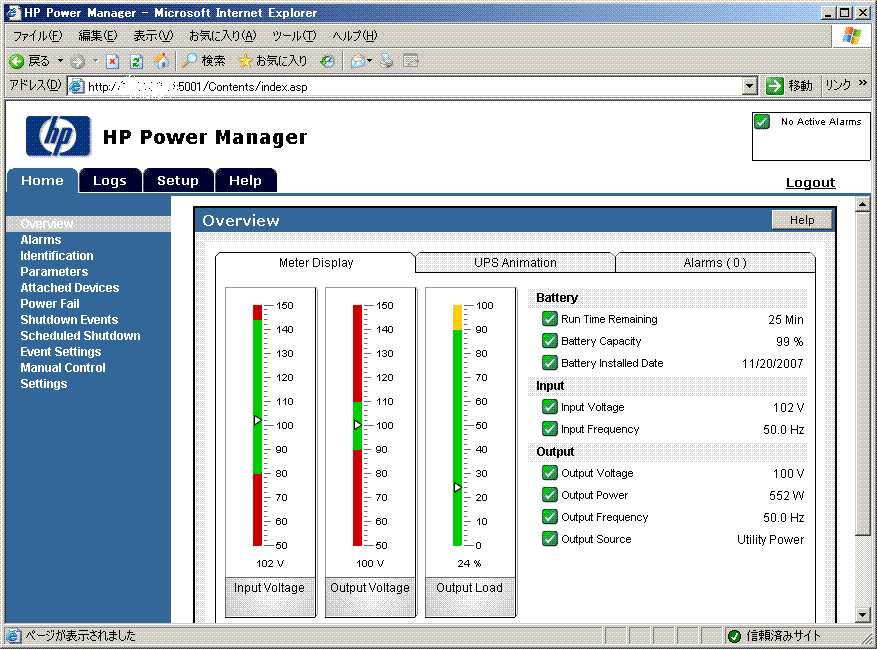Expand the Mail button dropdown arrow
The image size is (877, 649).
(x=370, y=60)
